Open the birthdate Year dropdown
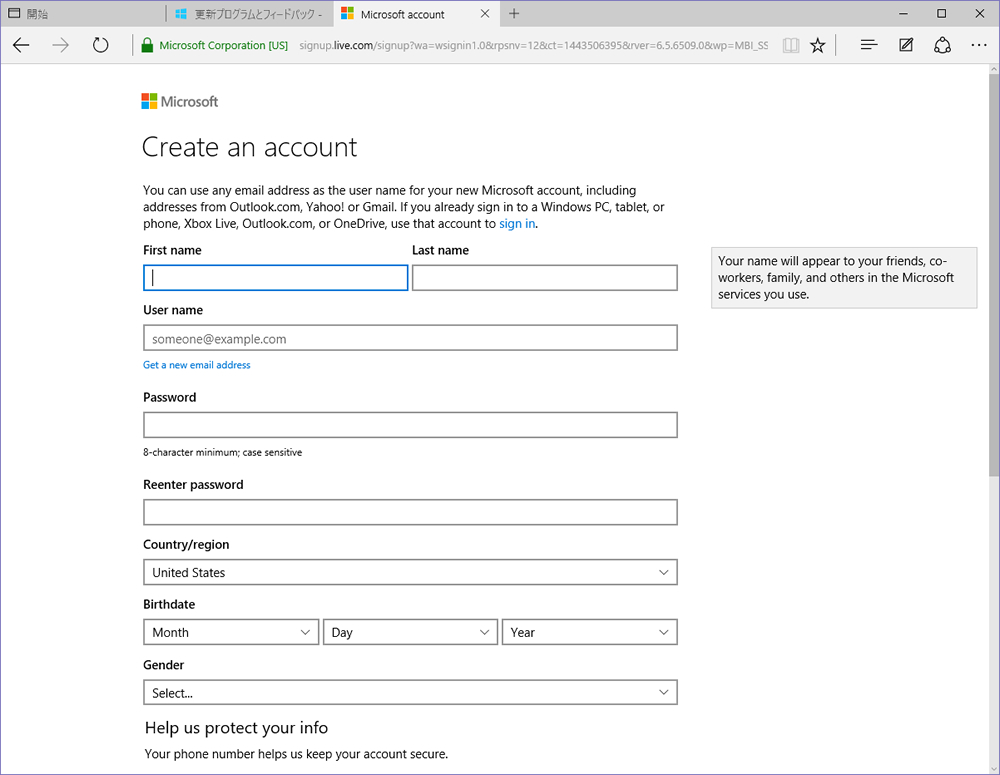The width and height of the screenshot is (1000, 775). click(x=589, y=632)
